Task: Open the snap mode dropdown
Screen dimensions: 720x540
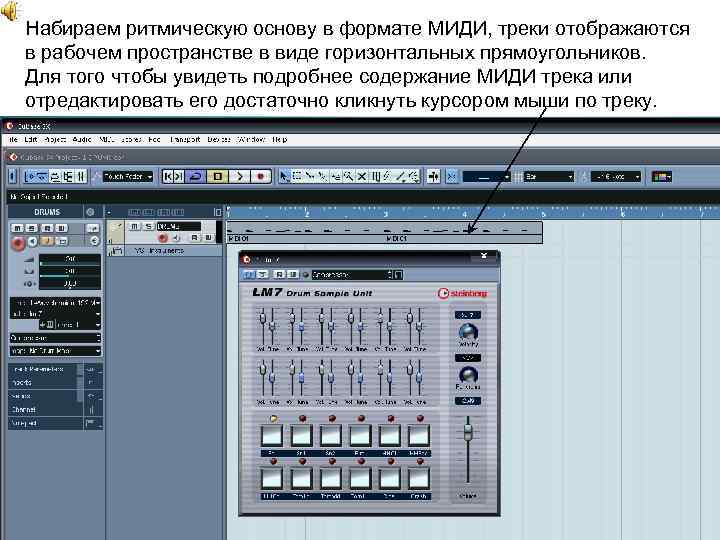Action: 487,176
